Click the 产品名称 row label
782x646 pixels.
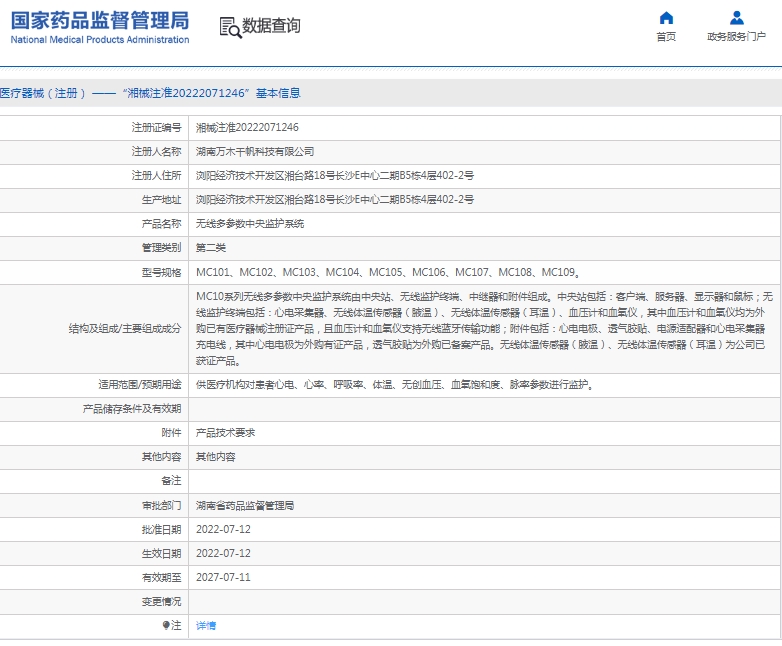tap(161, 223)
